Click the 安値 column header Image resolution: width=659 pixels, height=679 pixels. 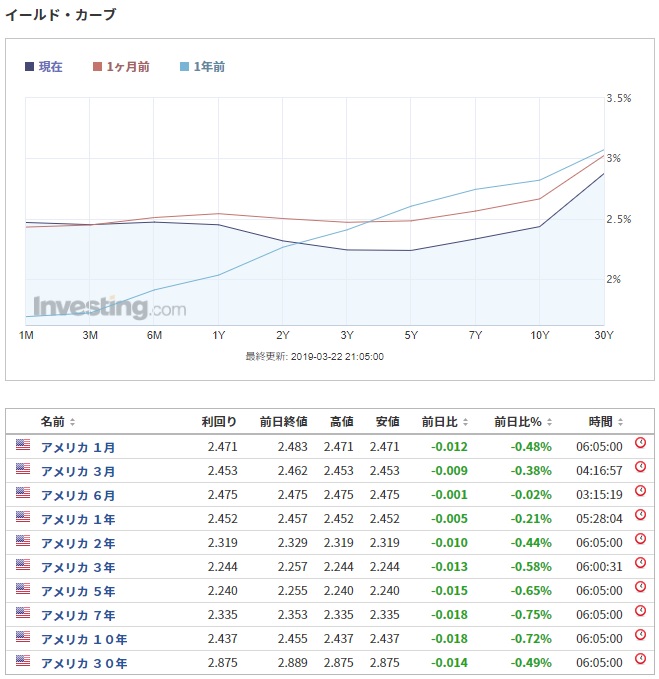(x=388, y=421)
